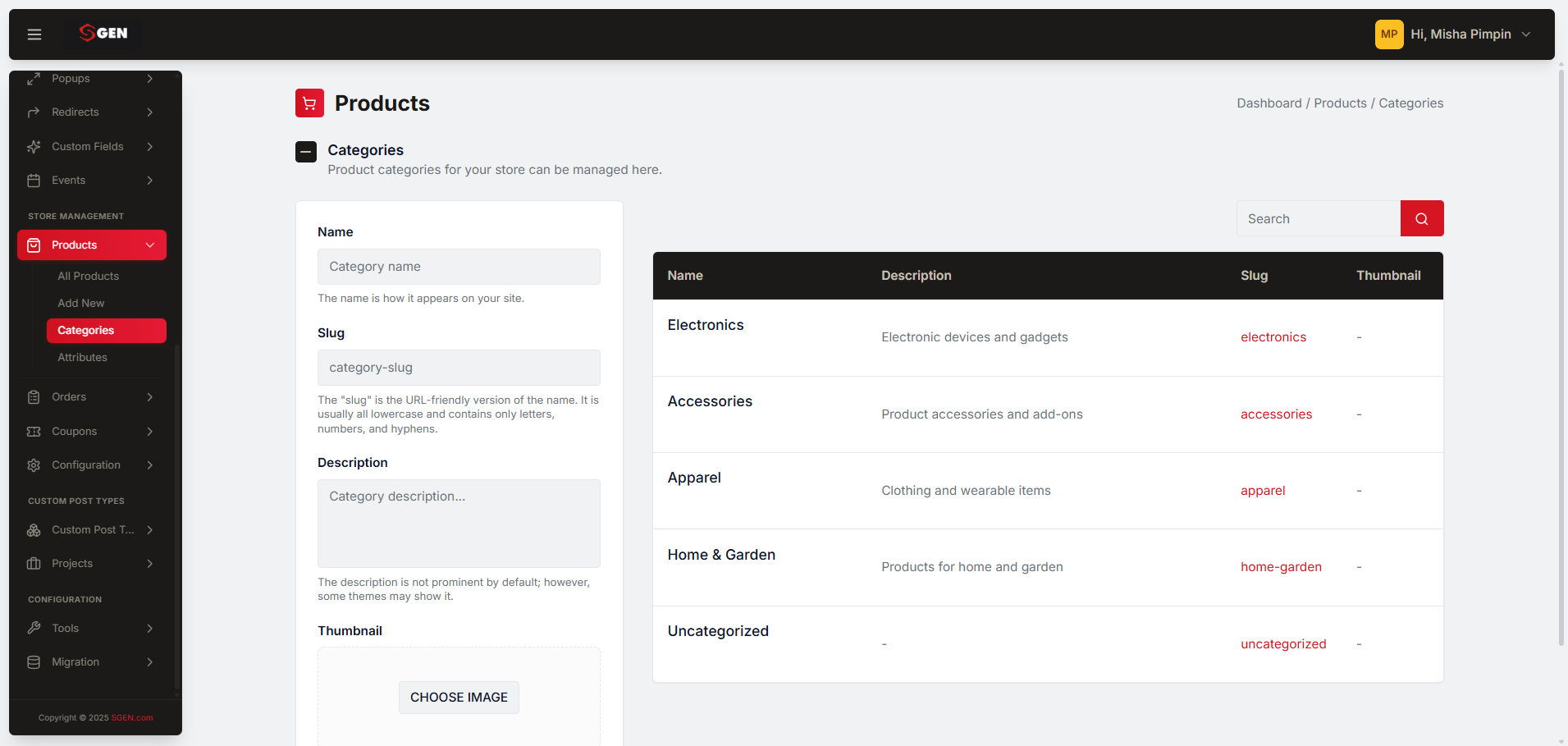Click the Slug column header
The image size is (1568, 746).
point(1254,276)
